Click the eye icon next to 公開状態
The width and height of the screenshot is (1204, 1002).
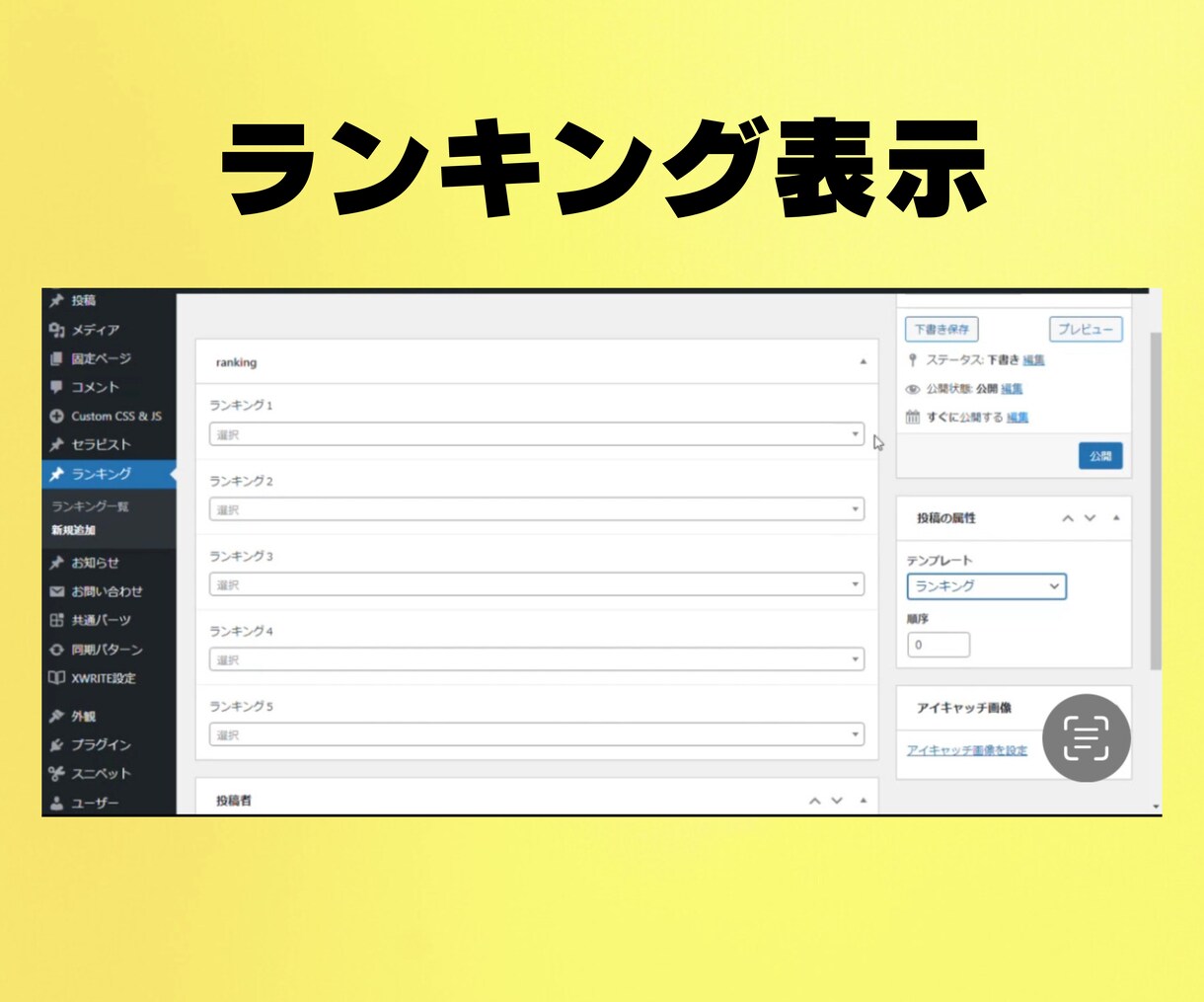click(x=913, y=389)
